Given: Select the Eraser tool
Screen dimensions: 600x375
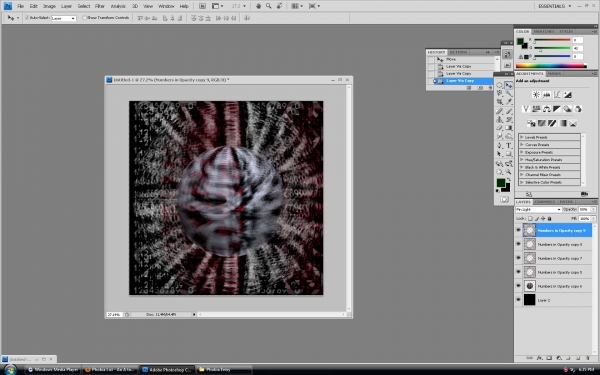Looking at the screenshot, I should pos(500,128).
